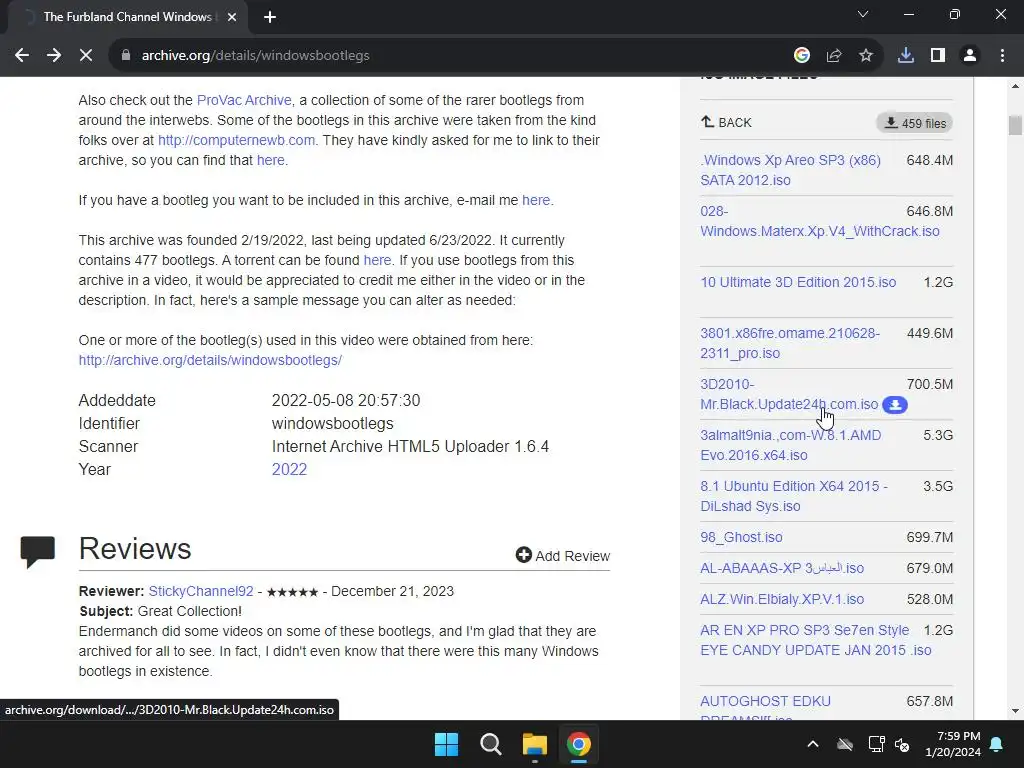The height and width of the screenshot is (768, 1024).
Task: Download 10 Ultimate 3D Edition 2015.iso
Action: [798, 282]
